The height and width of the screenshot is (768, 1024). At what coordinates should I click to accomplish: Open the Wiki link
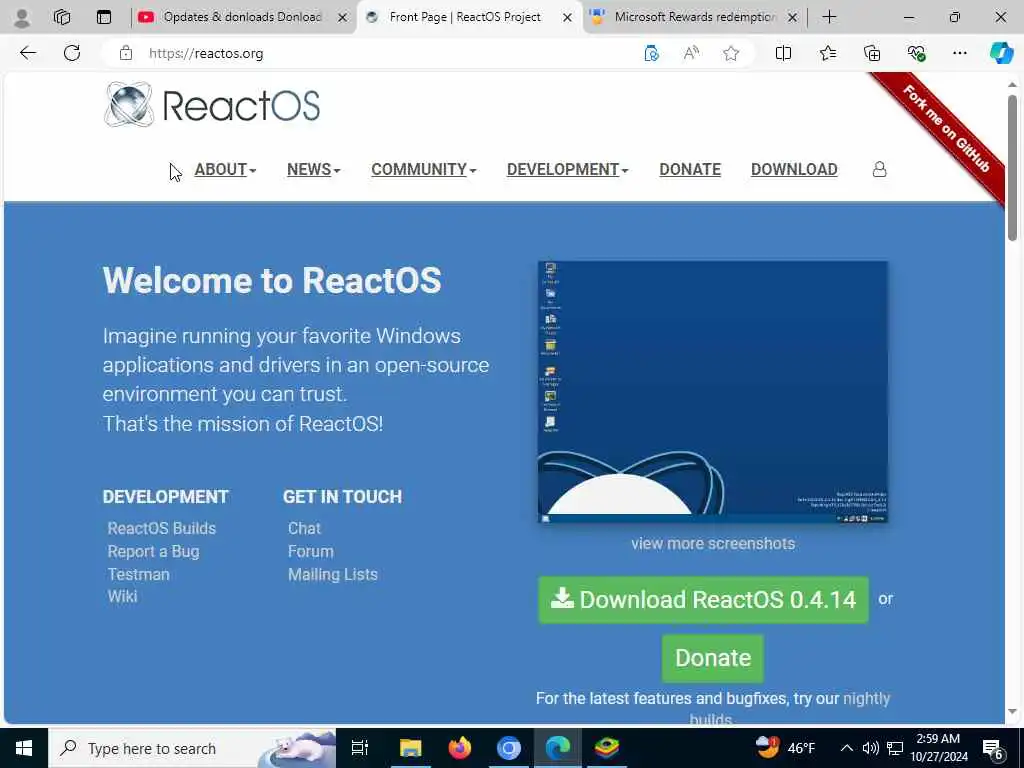coord(122,597)
